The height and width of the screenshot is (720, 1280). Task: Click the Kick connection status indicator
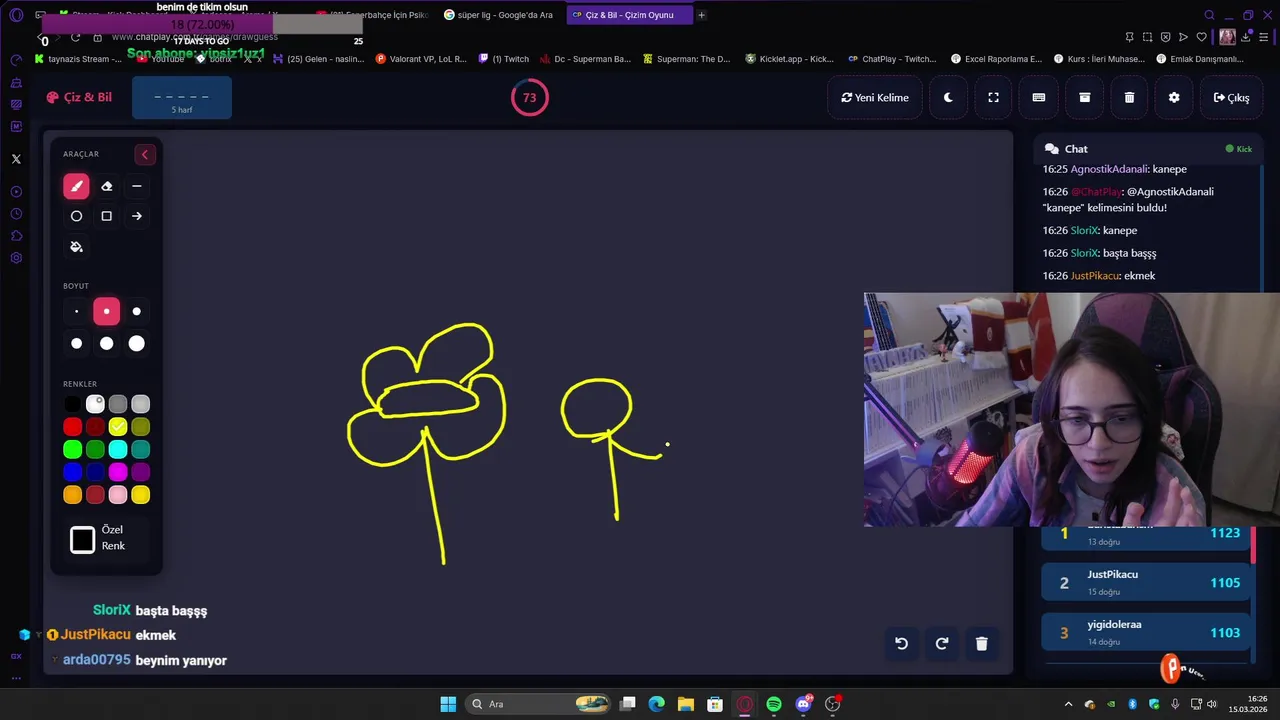point(1239,149)
